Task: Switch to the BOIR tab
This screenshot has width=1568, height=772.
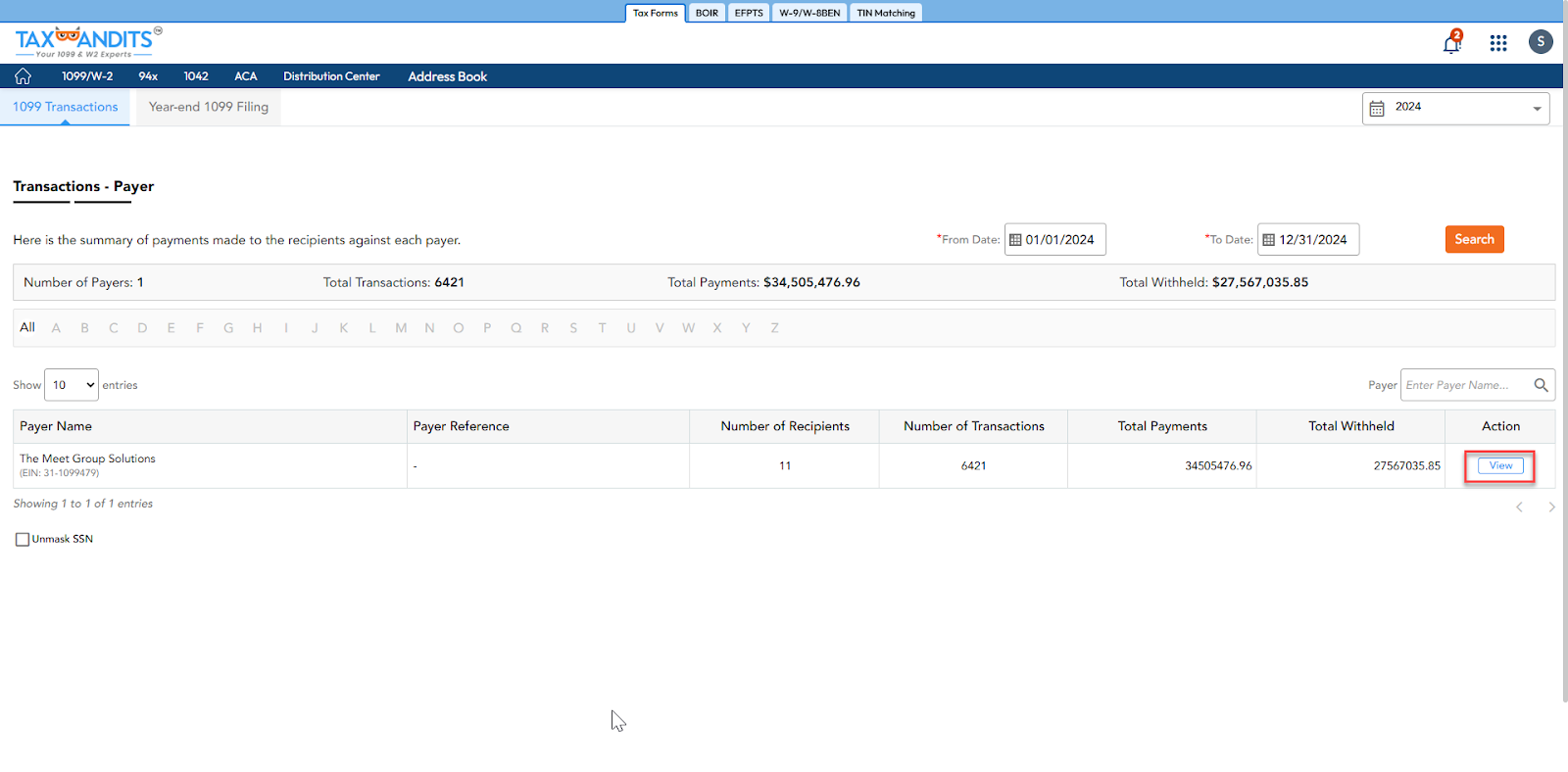Action: (x=707, y=13)
